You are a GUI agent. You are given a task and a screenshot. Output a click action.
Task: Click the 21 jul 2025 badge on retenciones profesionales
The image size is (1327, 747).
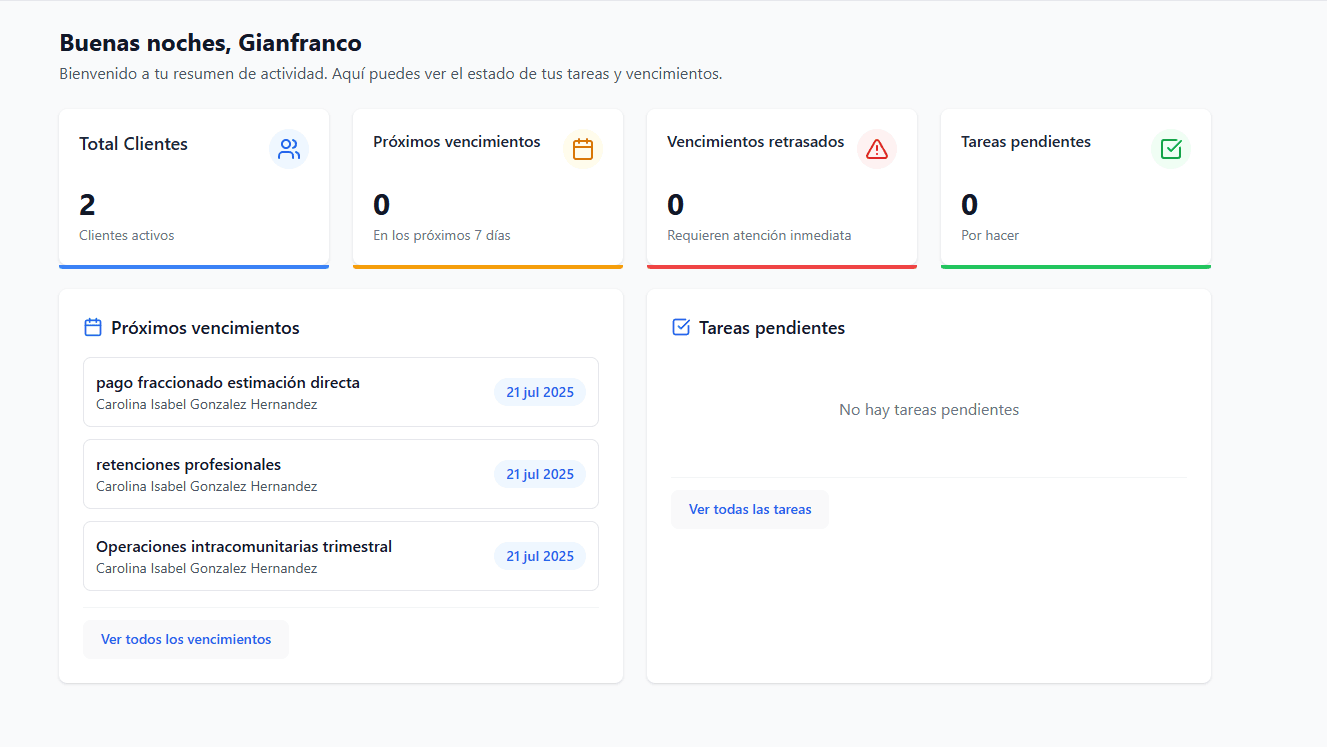pos(539,474)
